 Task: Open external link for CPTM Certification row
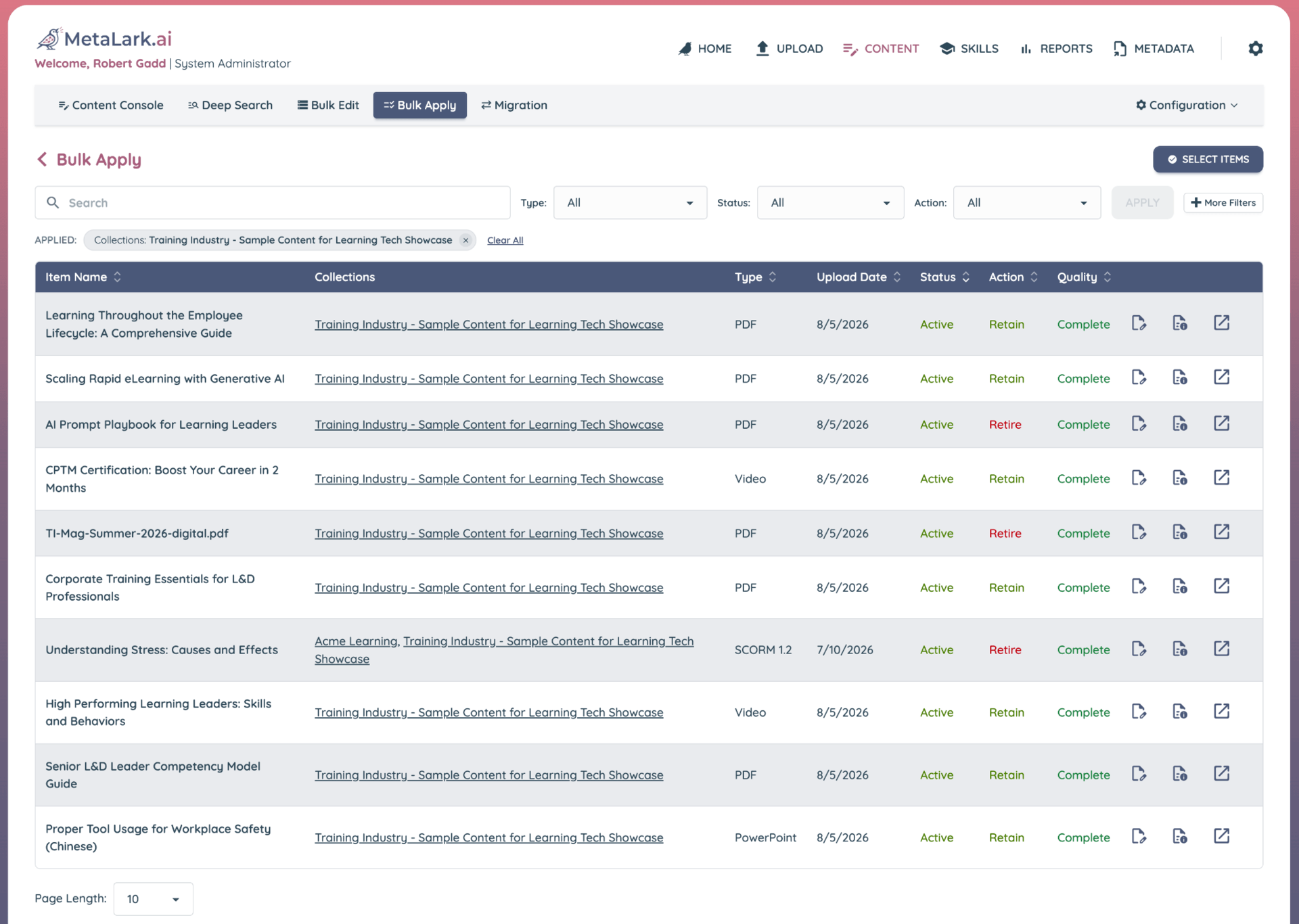click(1221, 478)
